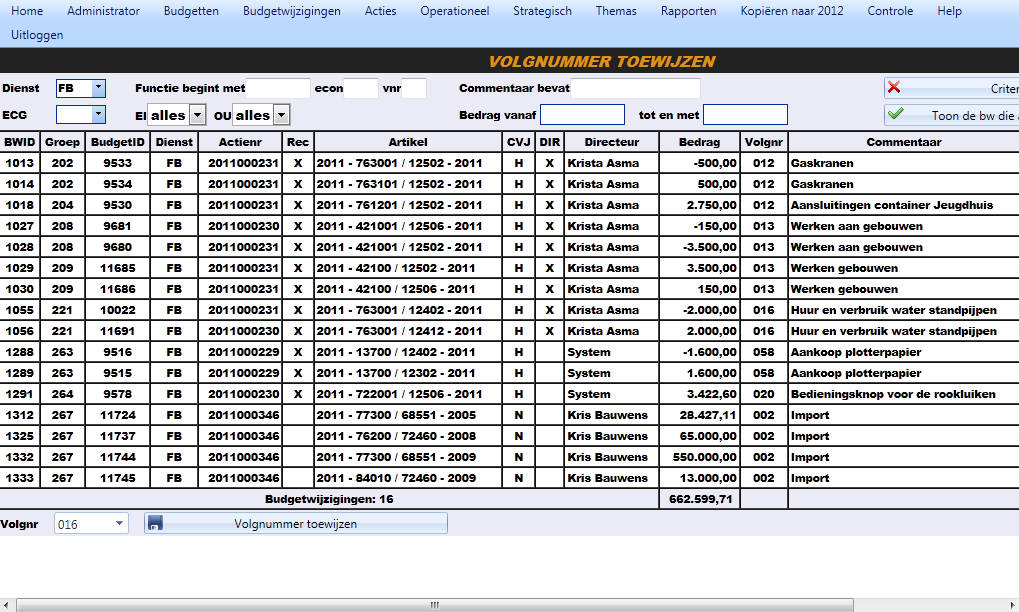
Task: Click BudgetID 11691 cell
Action: click(118, 331)
